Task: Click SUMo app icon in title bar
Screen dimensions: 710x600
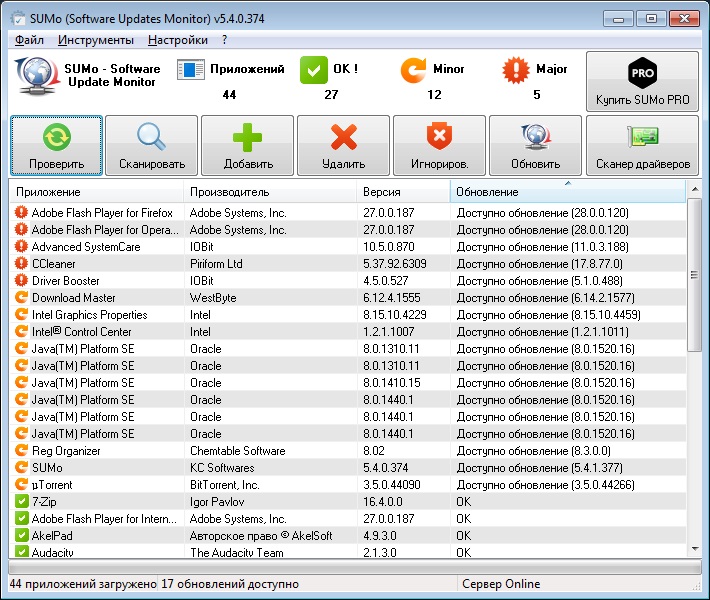Action: point(18,19)
